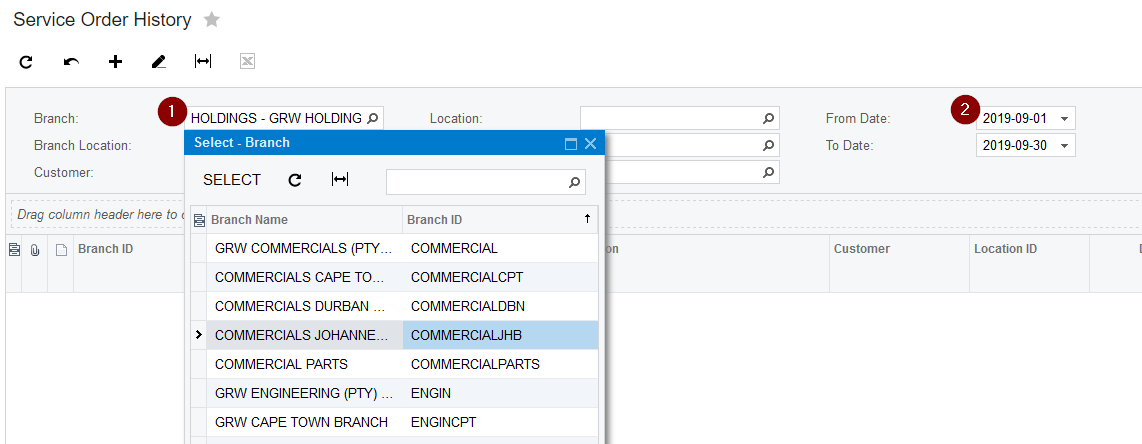The image size is (1142, 444).
Task: Click the Export to Excel icon
Action: tap(247, 62)
